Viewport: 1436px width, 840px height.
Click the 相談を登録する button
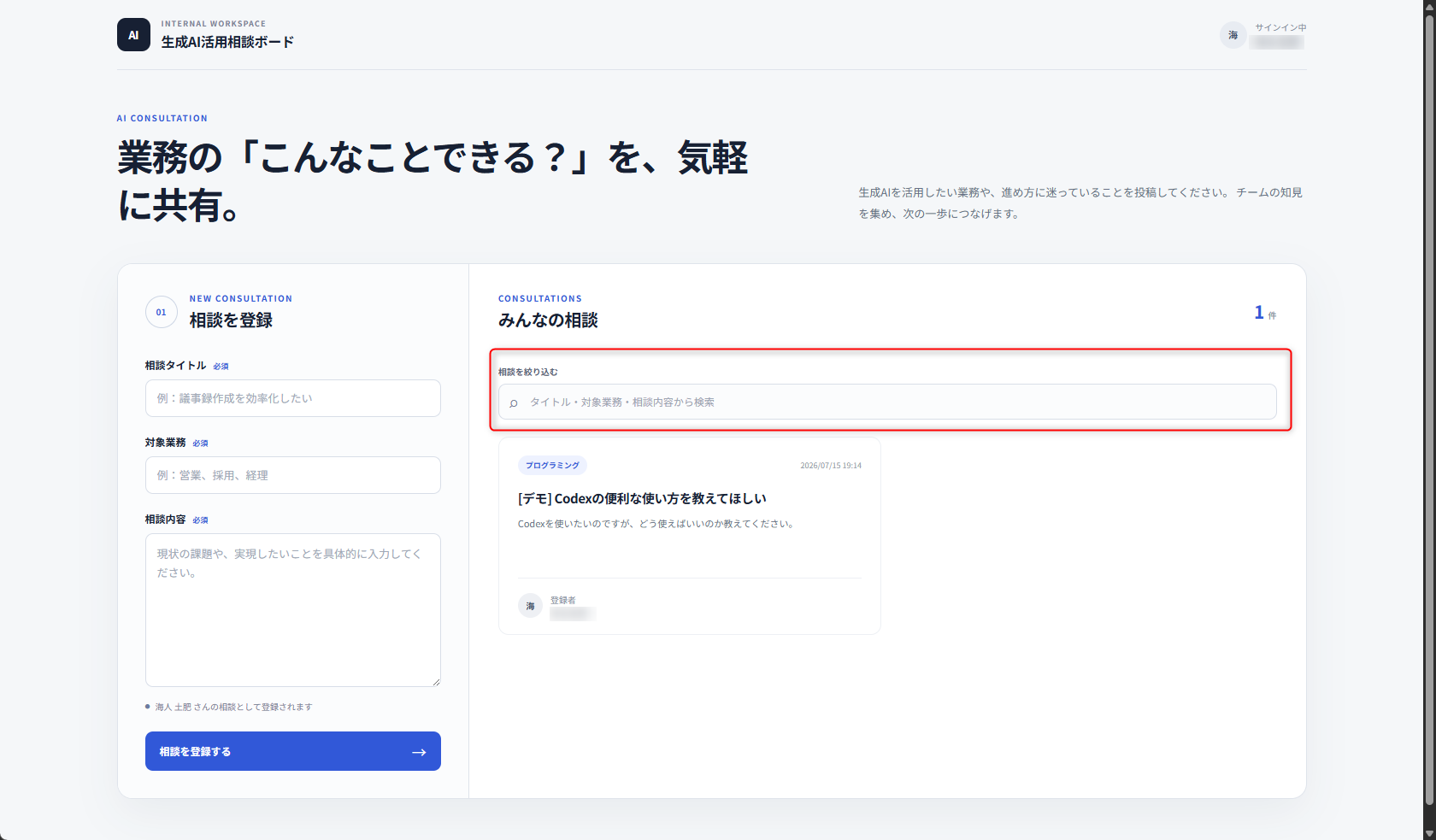[293, 751]
